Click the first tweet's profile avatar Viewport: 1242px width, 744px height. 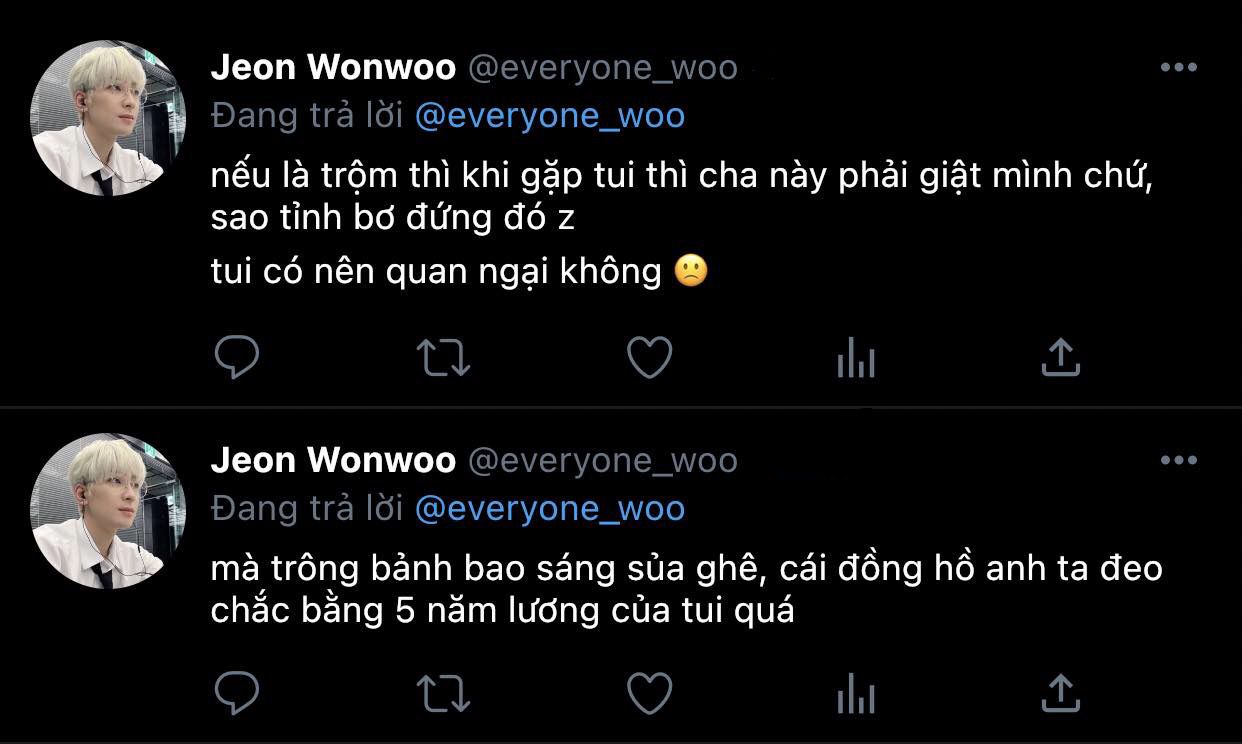point(108,118)
